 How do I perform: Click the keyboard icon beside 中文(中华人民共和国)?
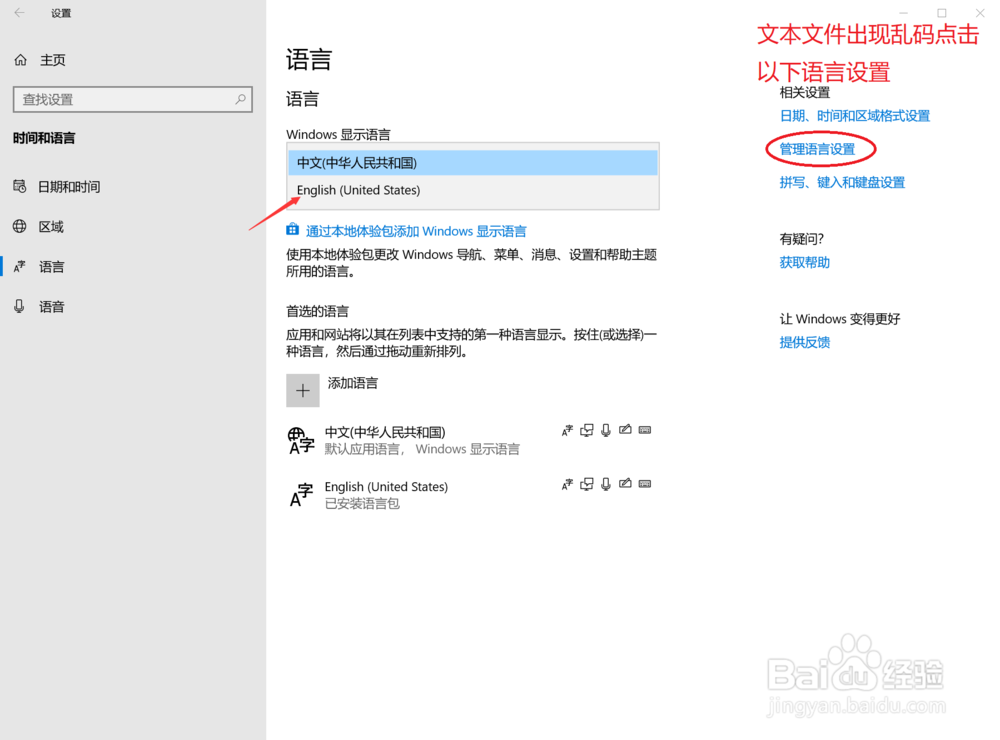645,430
